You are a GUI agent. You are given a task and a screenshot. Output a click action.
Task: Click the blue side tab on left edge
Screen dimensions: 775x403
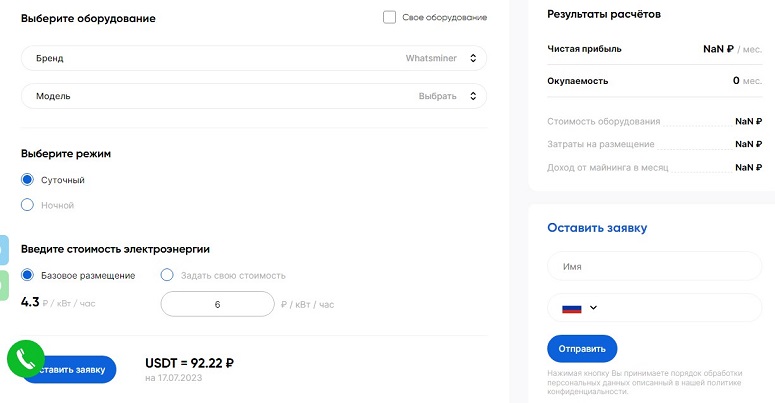4,250
